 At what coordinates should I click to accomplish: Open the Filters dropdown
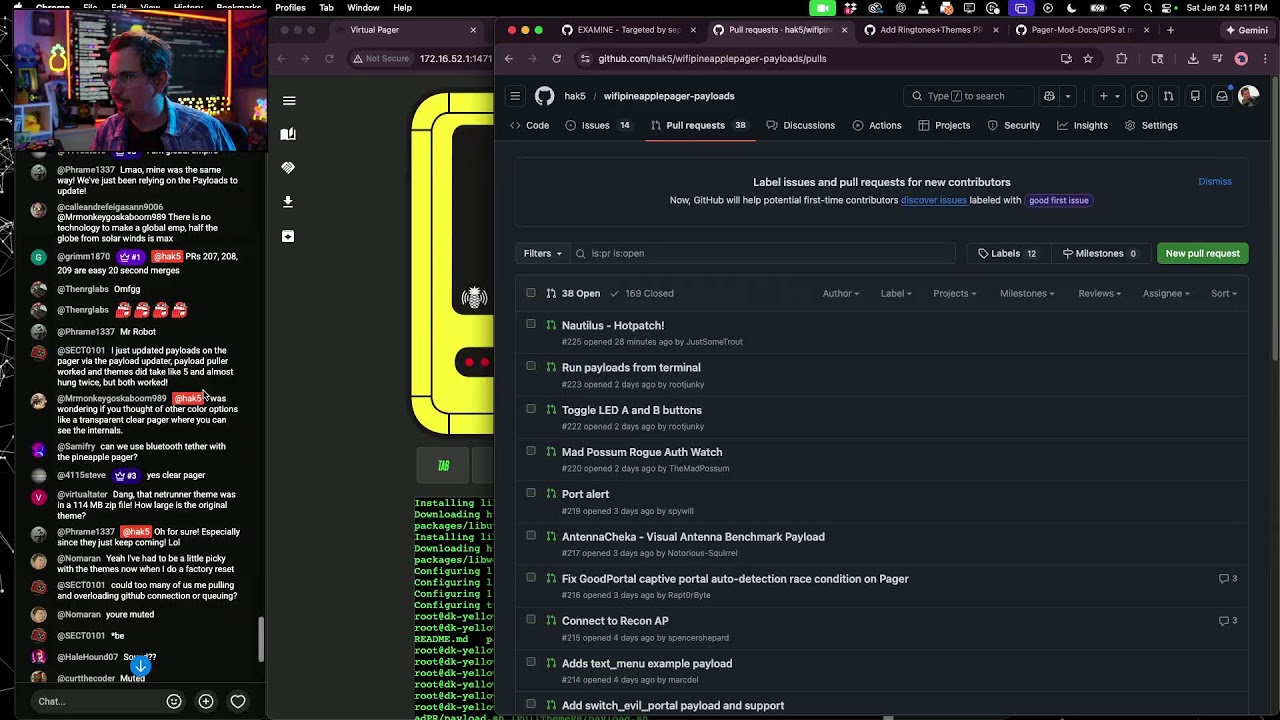click(543, 254)
